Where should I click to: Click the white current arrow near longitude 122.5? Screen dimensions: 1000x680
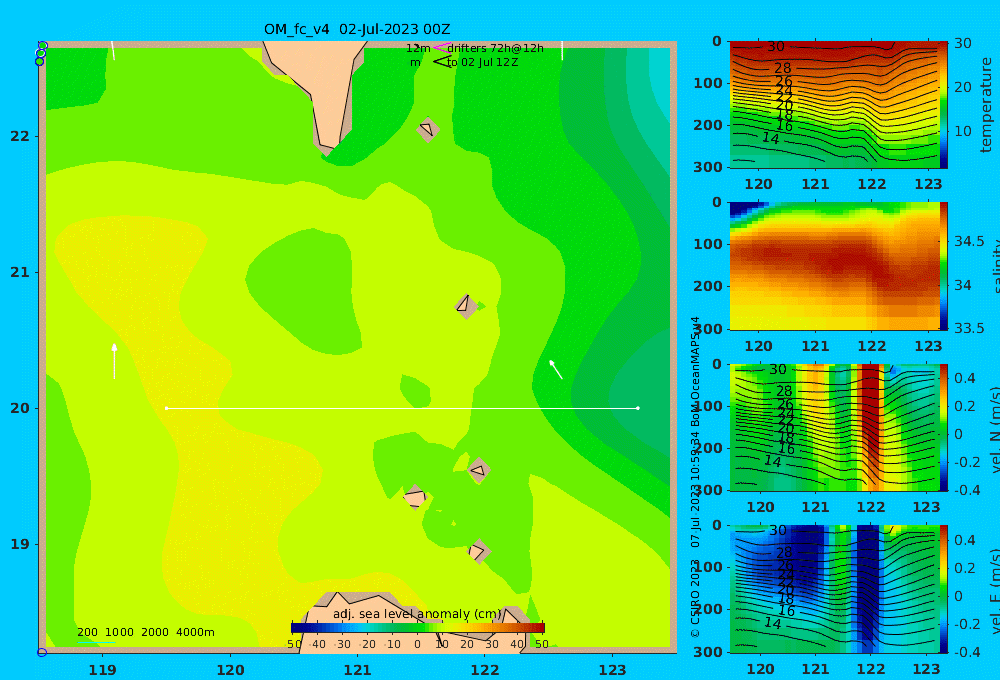555,369
